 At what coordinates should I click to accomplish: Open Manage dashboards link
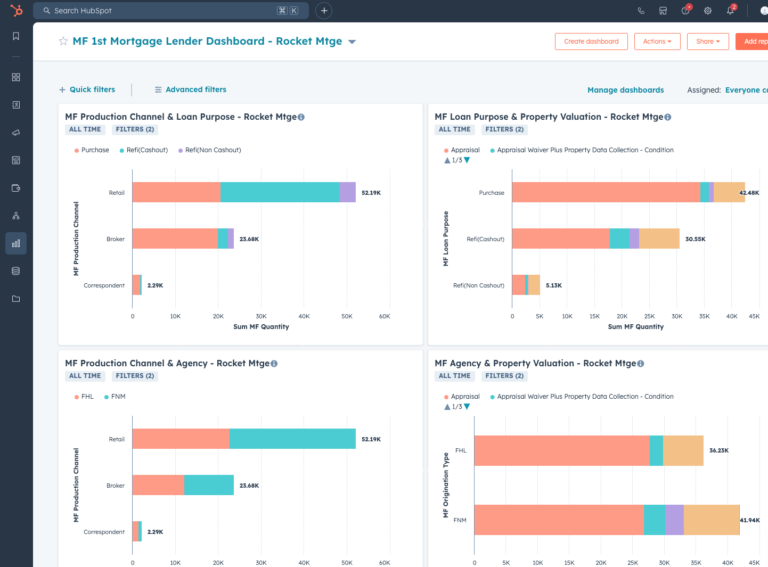tap(625, 90)
